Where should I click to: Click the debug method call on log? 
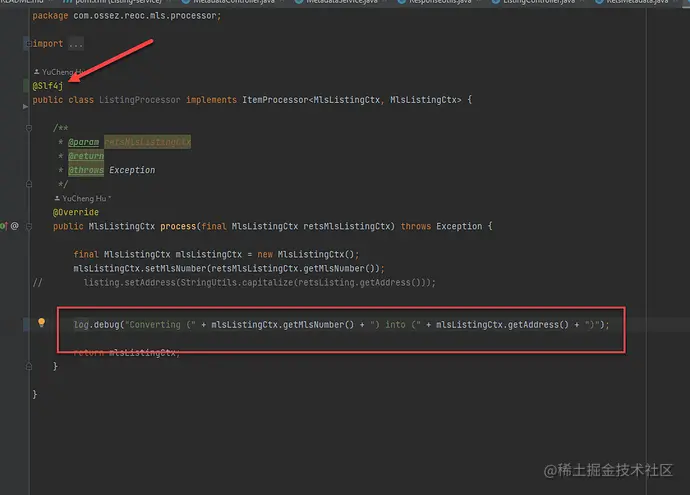coord(106,325)
